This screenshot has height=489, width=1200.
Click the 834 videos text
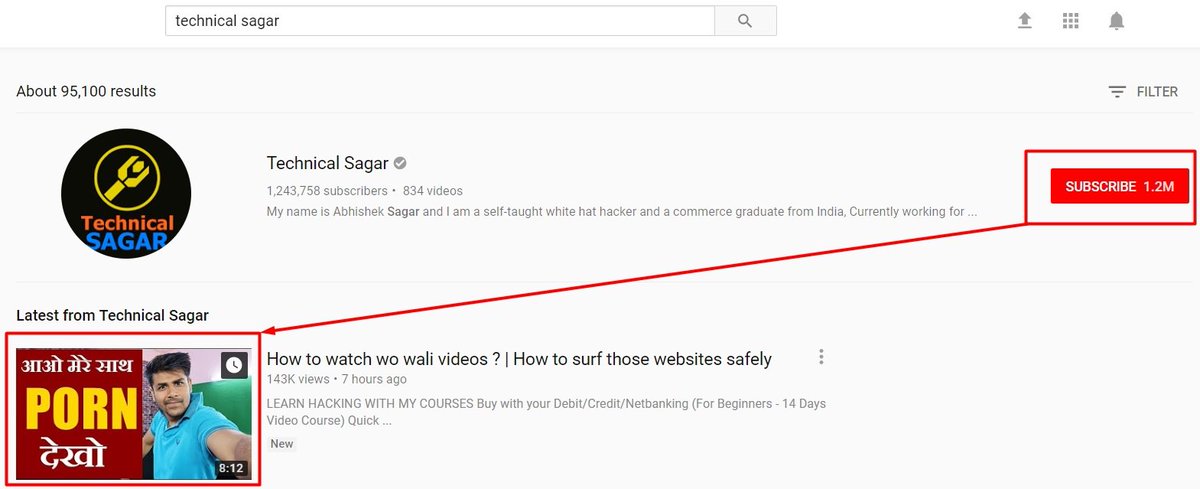pos(433,190)
